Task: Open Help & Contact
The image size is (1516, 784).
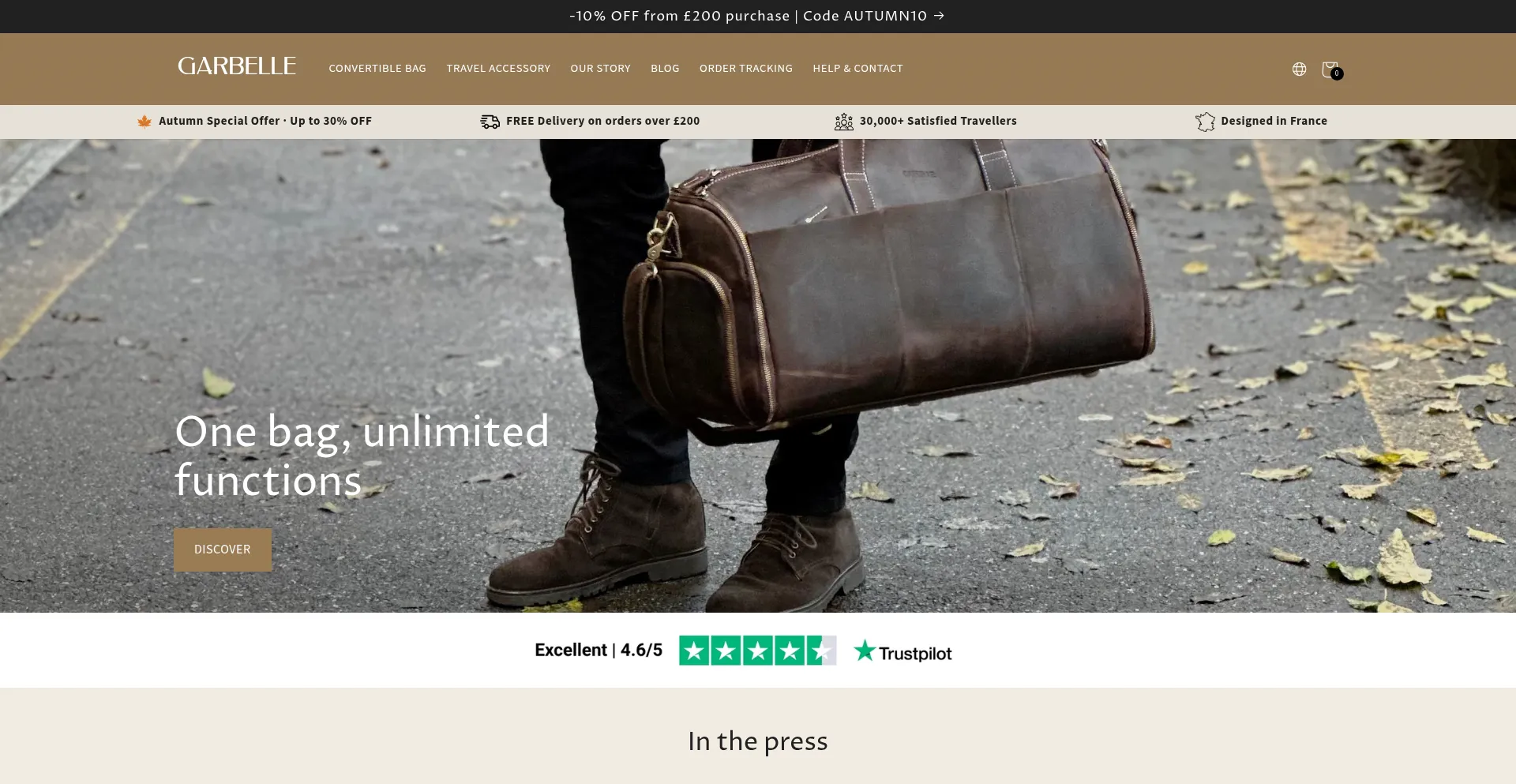Action: (x=857, y=69)
